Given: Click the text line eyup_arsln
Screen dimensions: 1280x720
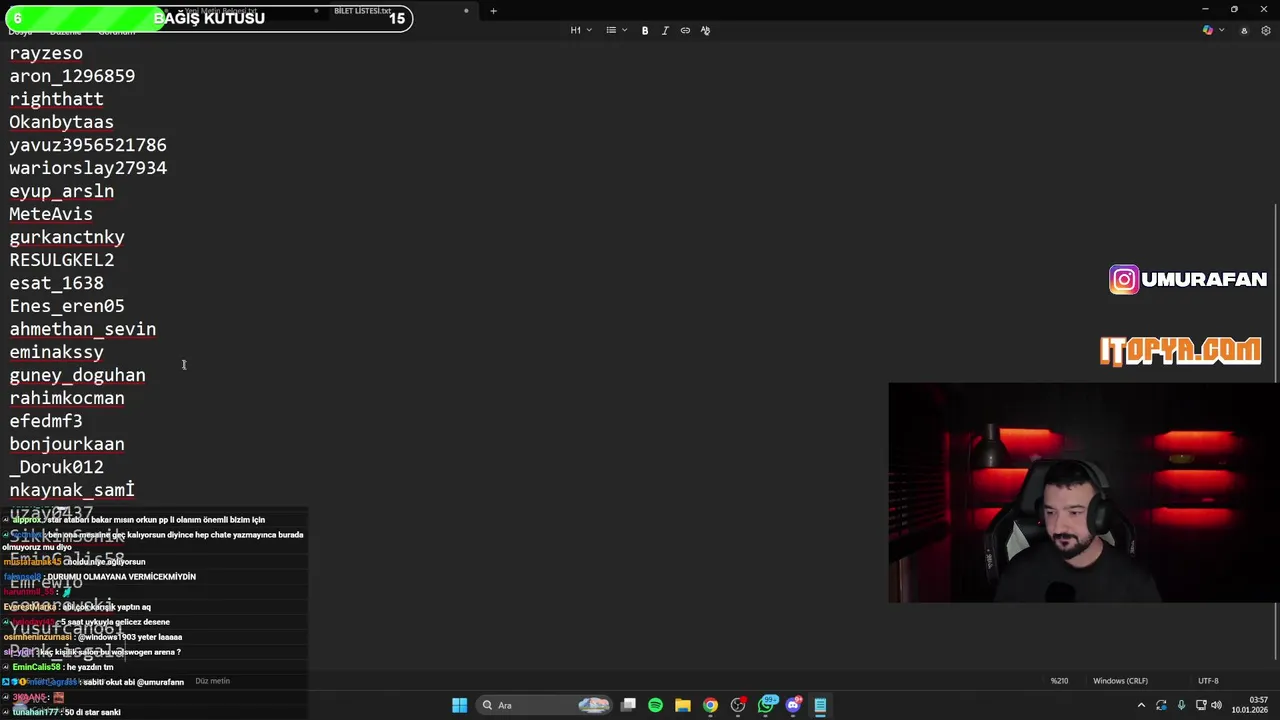Looking at the screenshot, I should coord(61,191).
